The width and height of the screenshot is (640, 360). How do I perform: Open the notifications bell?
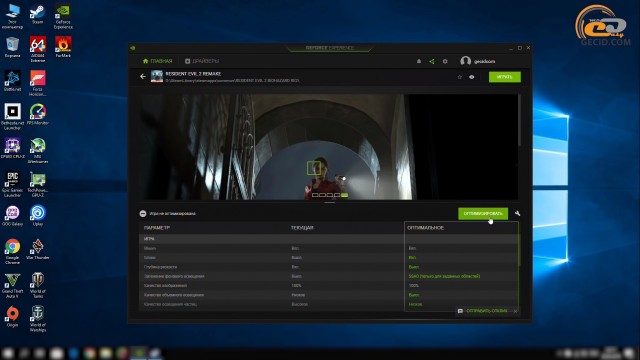419,61
